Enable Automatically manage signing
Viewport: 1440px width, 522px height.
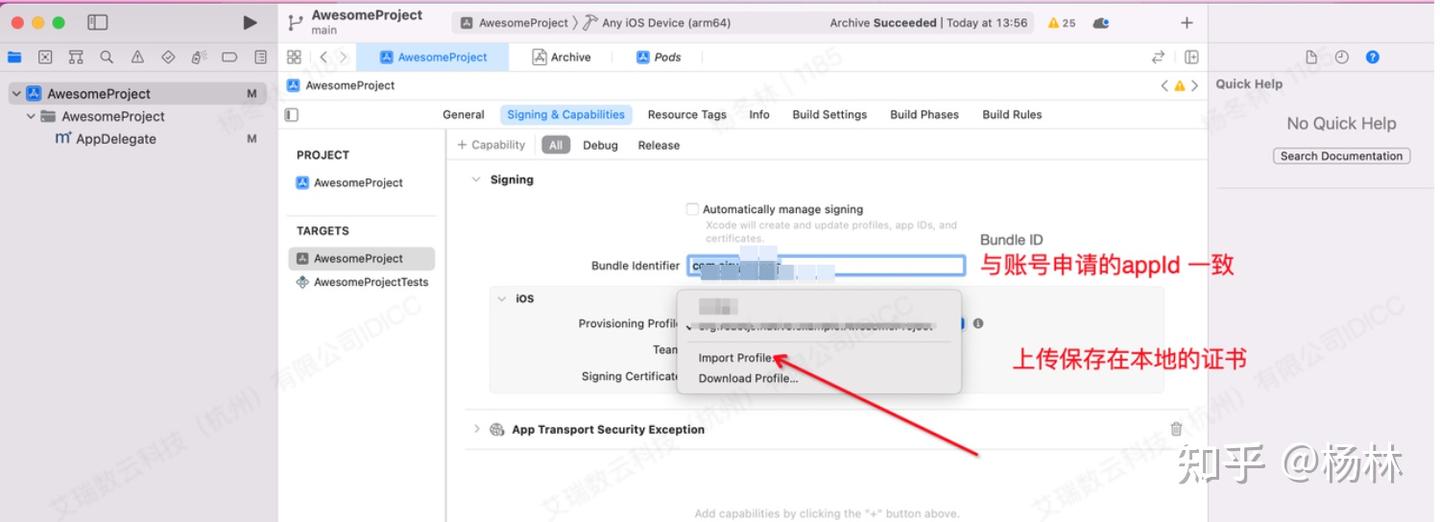pos(692,209)
